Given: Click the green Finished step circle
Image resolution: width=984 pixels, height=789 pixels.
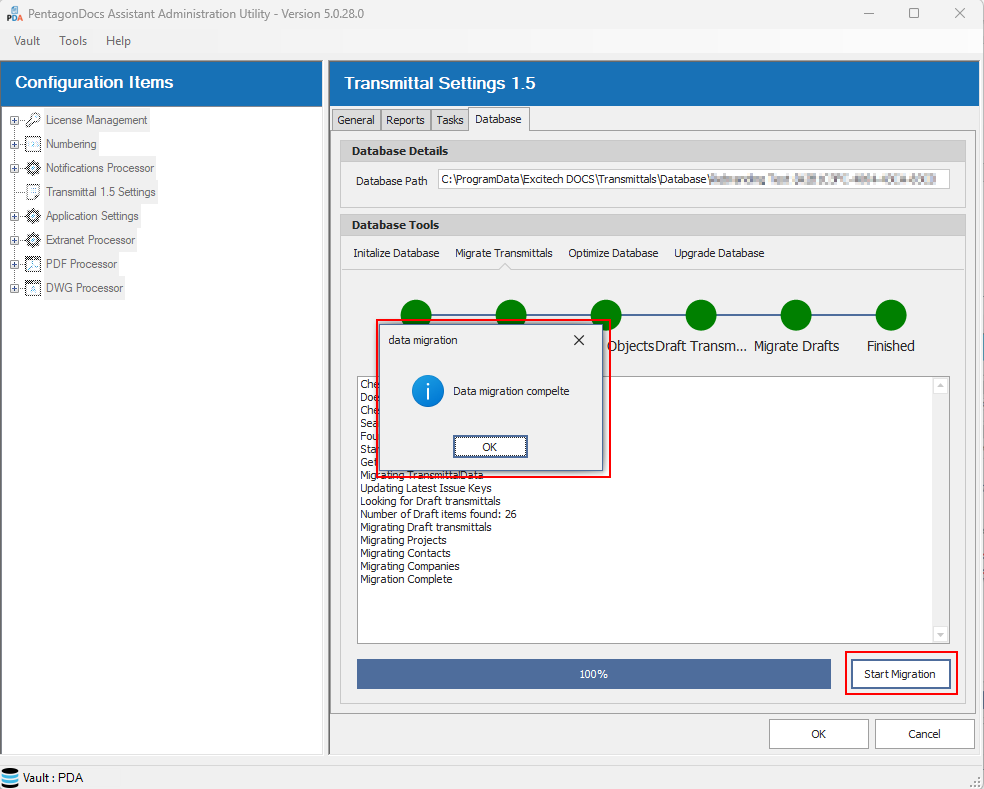Looking at the screenshot, I should (x=890, y=315).
